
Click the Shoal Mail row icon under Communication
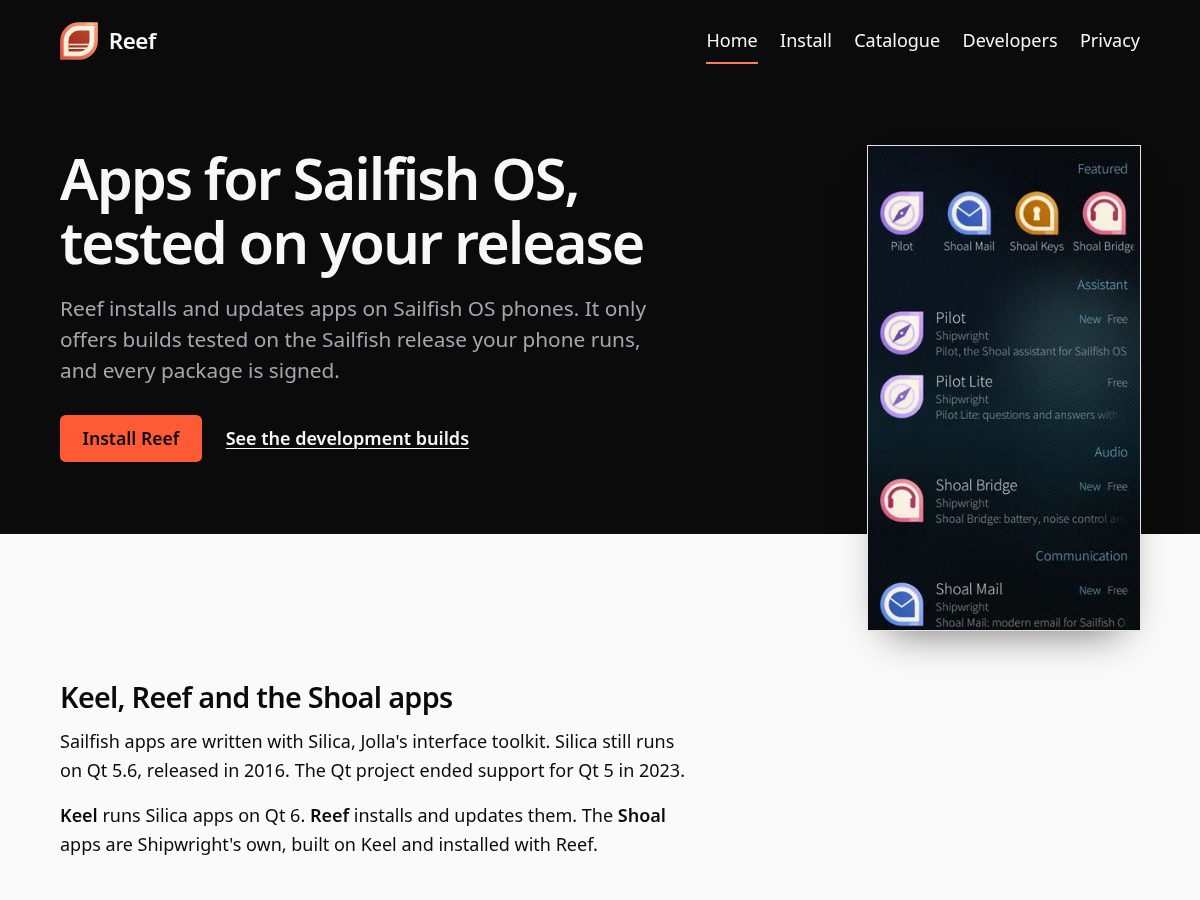click(902, 604)
